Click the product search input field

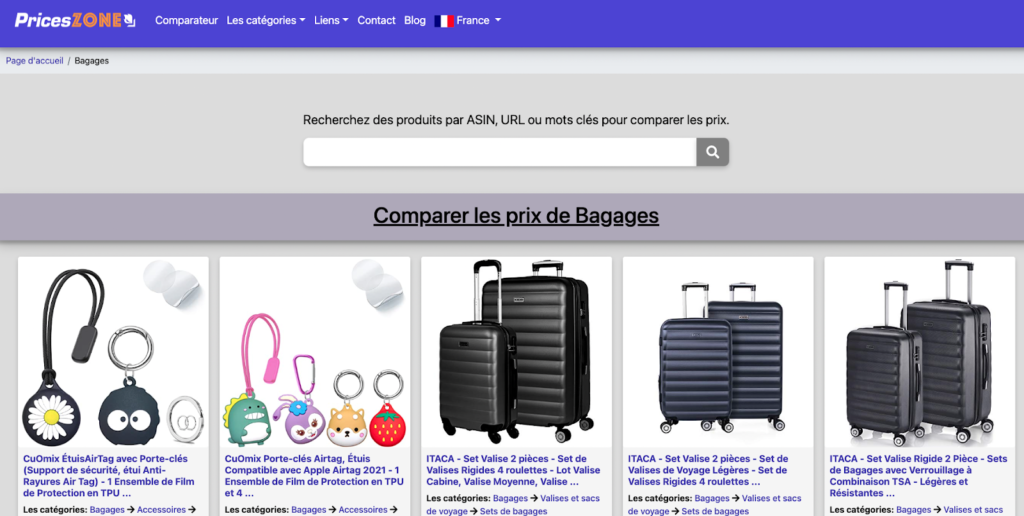[500, 152]
